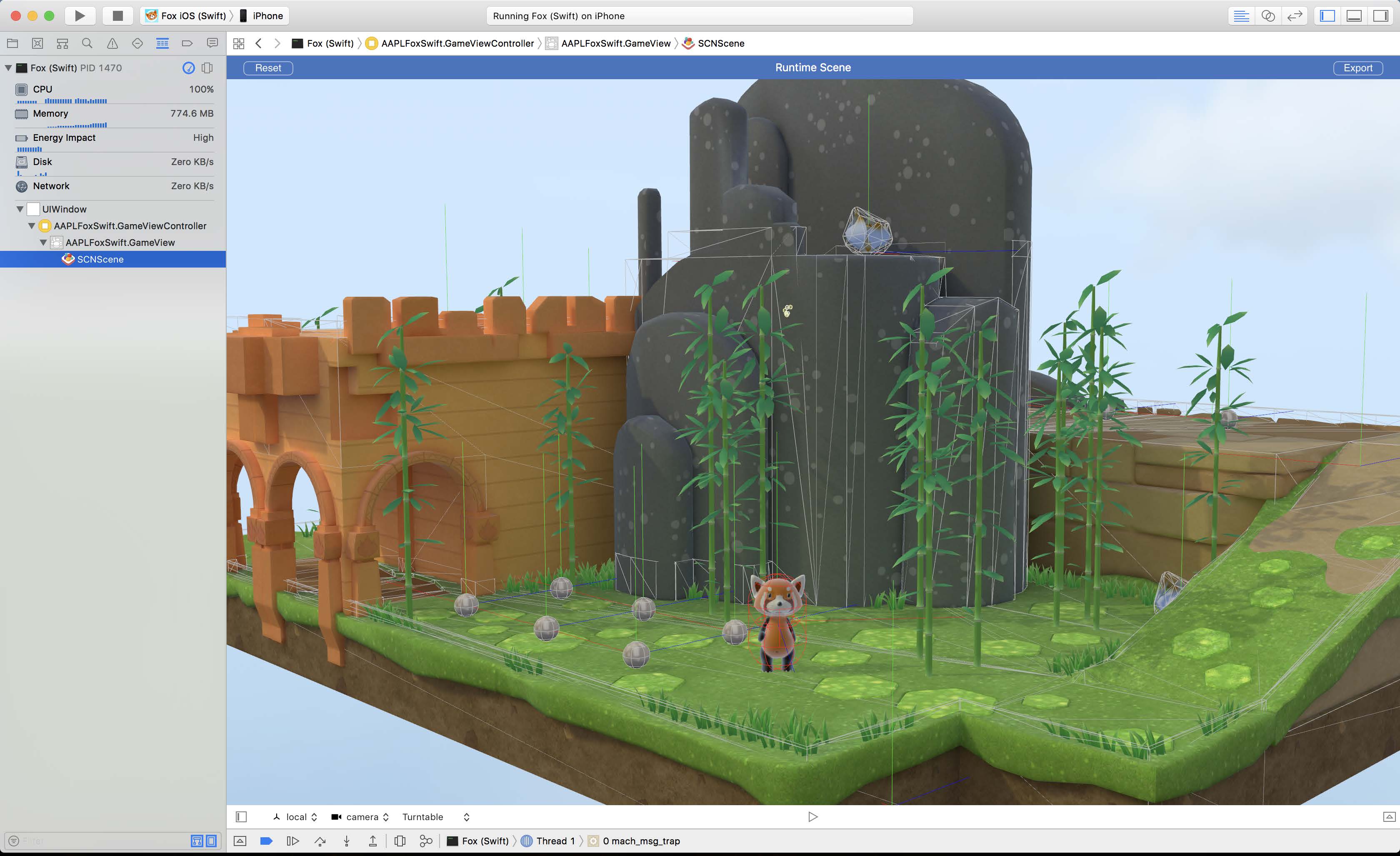
Task: Toggle the left Navigator panel
Action: (1327, 16)
